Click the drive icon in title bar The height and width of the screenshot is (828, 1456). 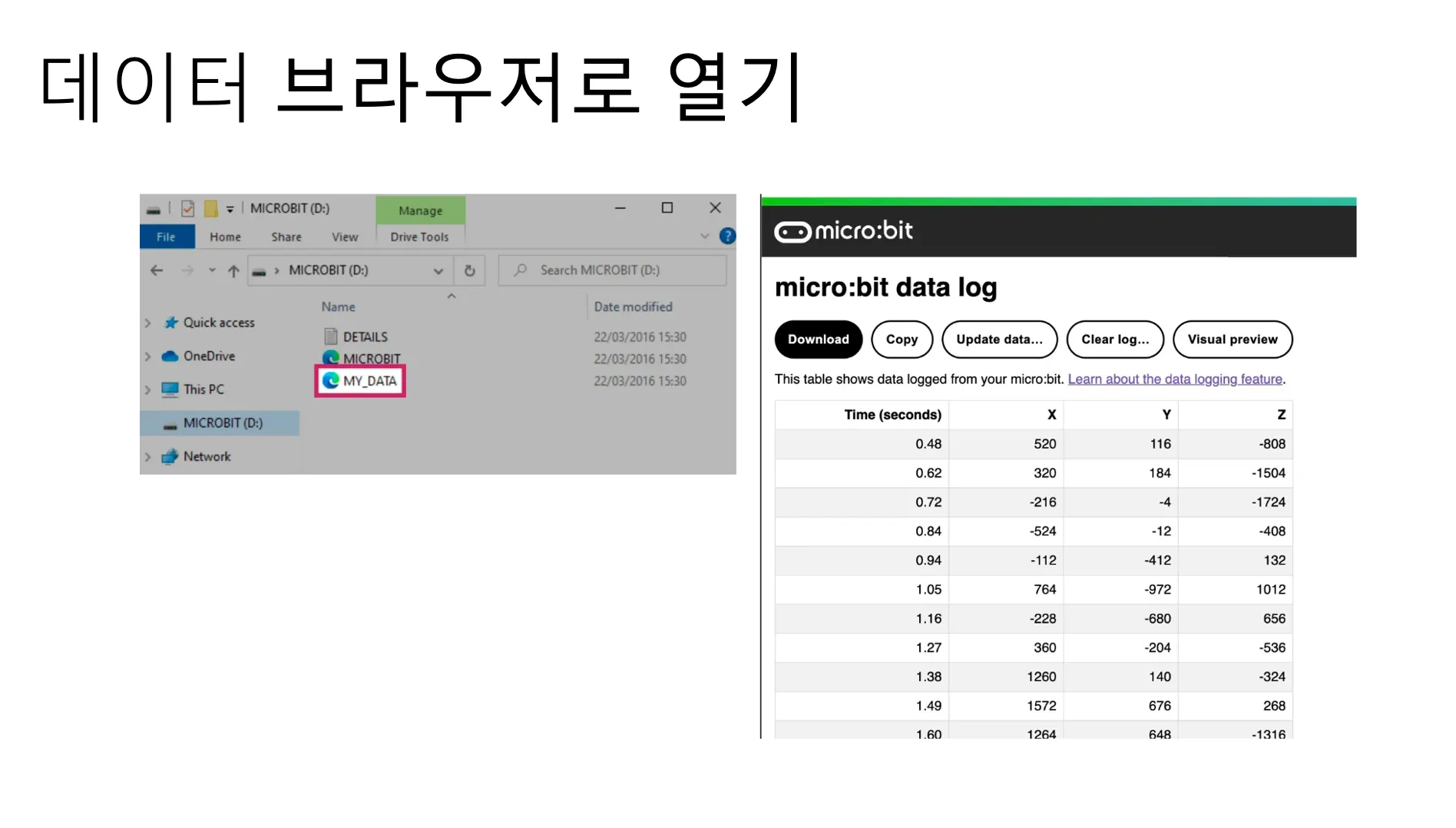pos(154,209)
